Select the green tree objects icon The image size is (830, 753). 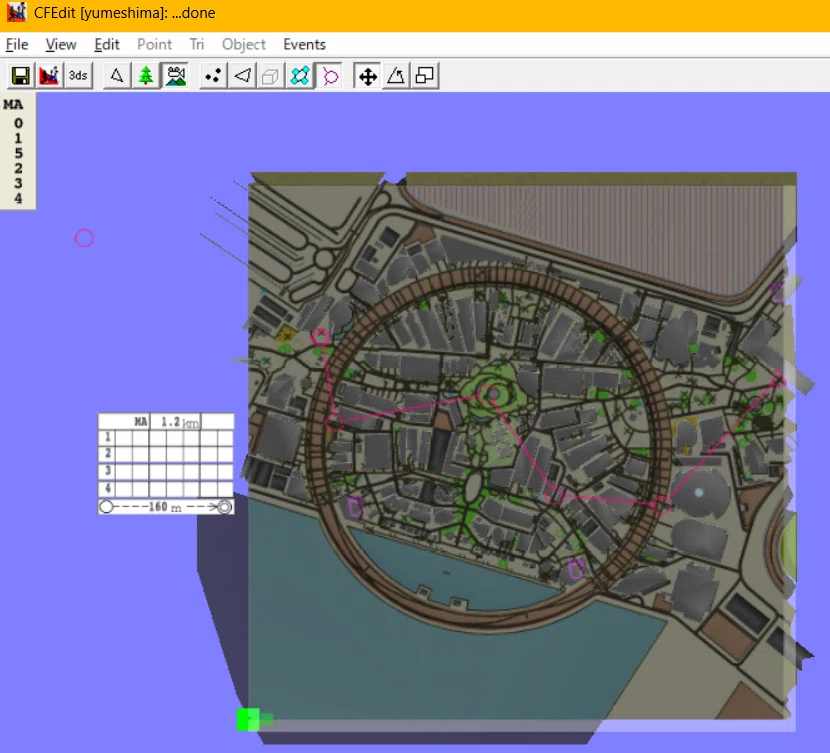(x=146, y=76)
